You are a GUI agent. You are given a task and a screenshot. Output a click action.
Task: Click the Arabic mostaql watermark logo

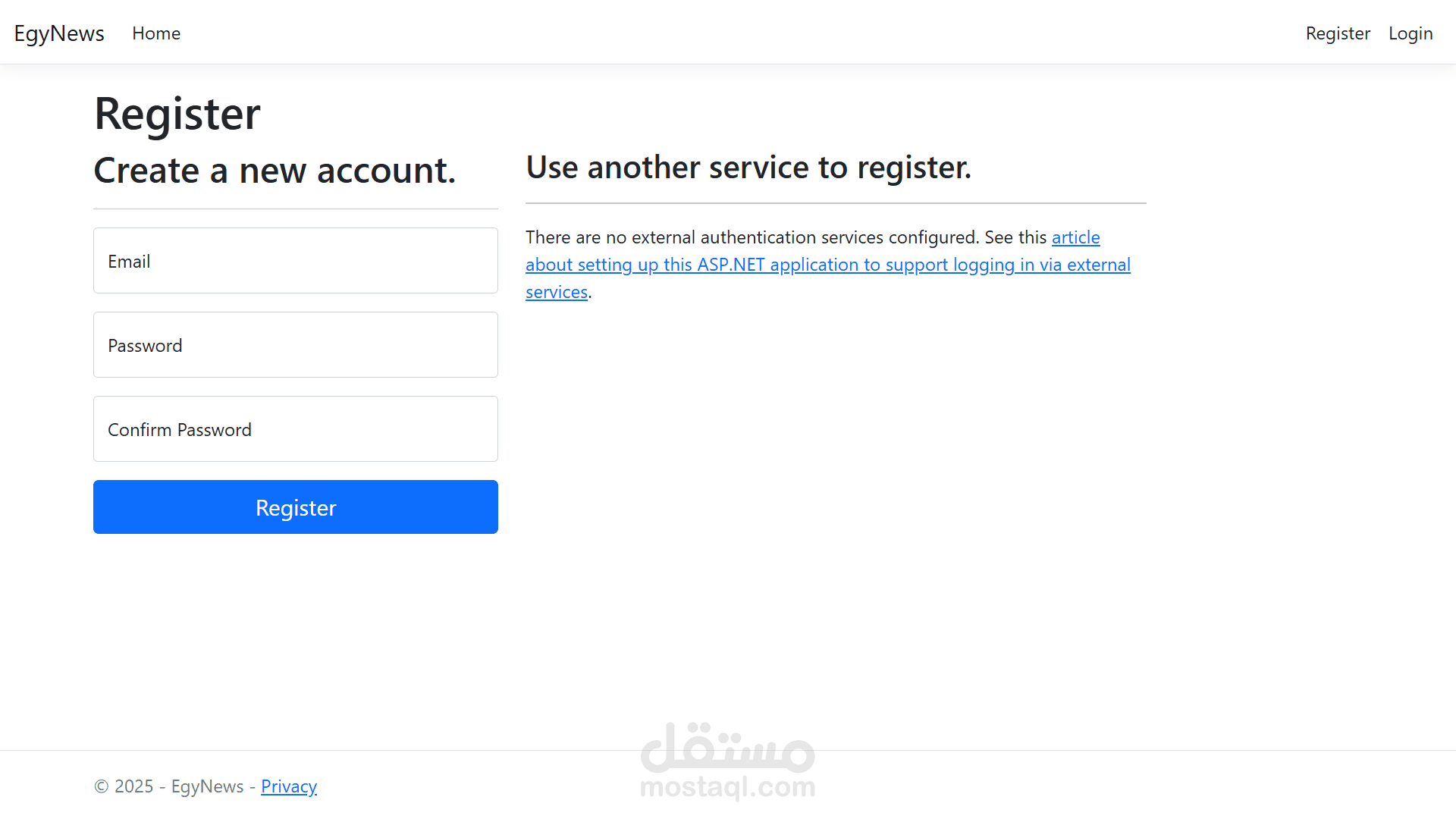click(x=727, y=746)
